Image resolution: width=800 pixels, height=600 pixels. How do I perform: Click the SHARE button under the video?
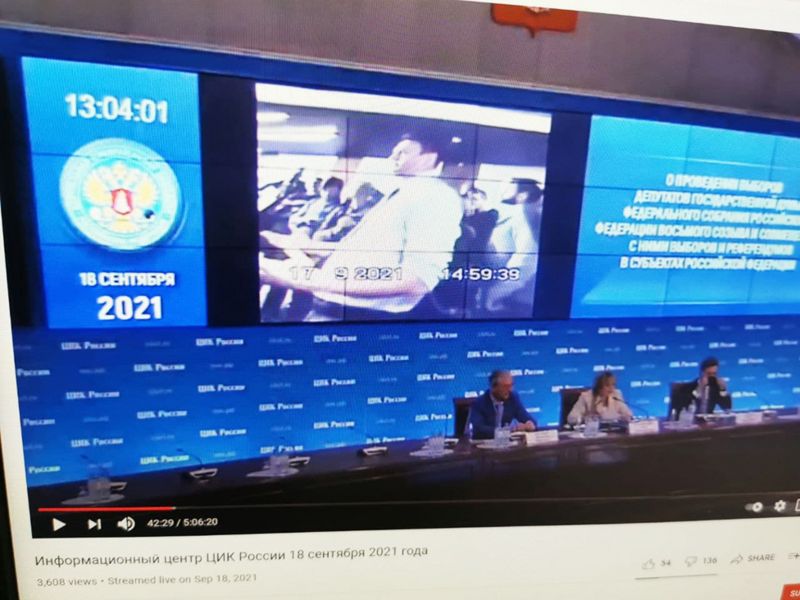pyautogui.click(x=753, y=559)
